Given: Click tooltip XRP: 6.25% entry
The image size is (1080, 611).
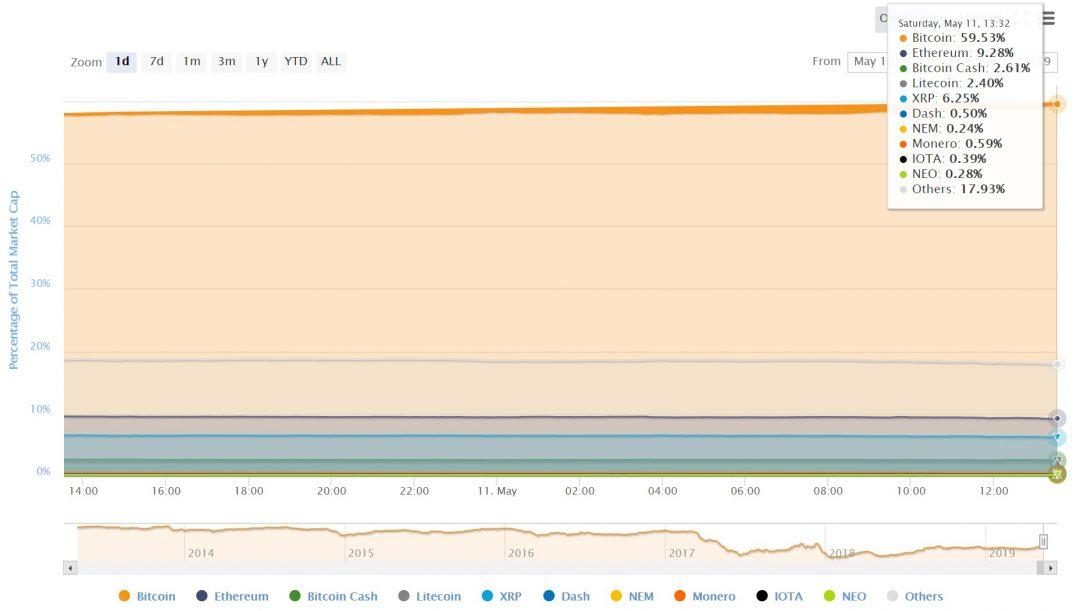Looking at the screenshot, I should pyautogui.click(x=939, y=99).
